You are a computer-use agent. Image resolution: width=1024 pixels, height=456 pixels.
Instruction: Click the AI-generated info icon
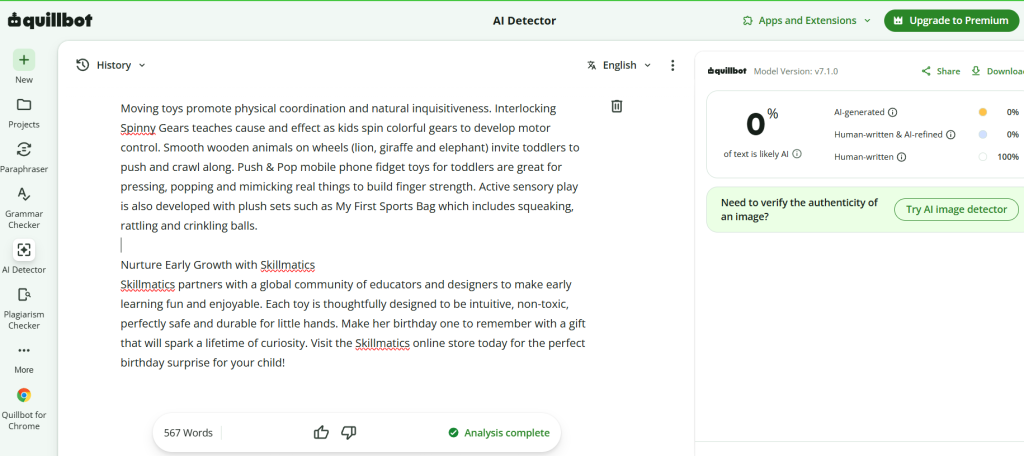pyautogui.click(x=892, y=112)
